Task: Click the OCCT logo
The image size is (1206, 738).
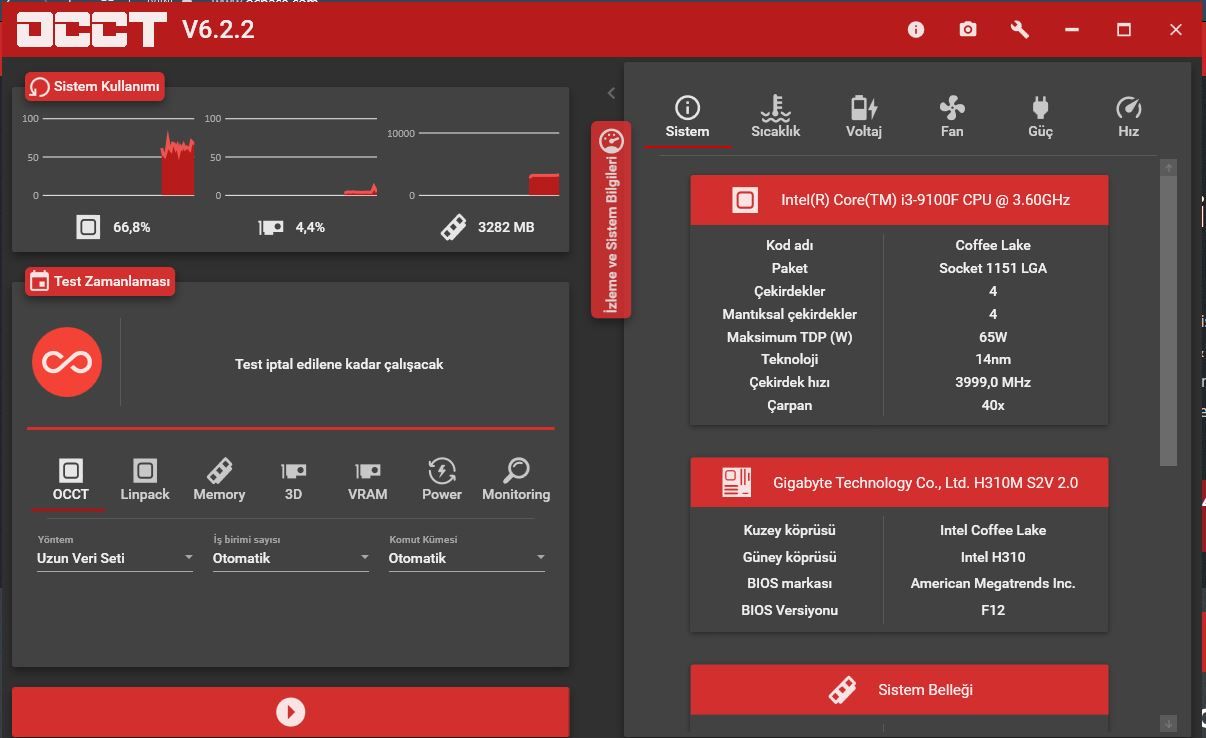Action: pos(91,30)
